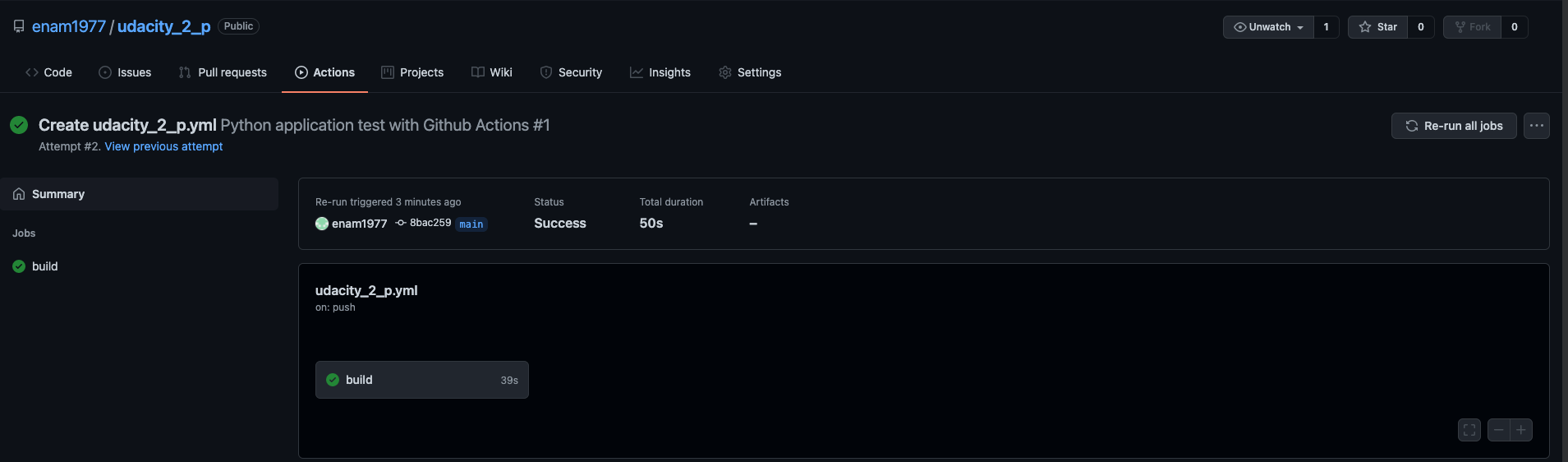Open repository Settings tab
The height and width of the screenshot is (462, 1568).
pos(750,72)
